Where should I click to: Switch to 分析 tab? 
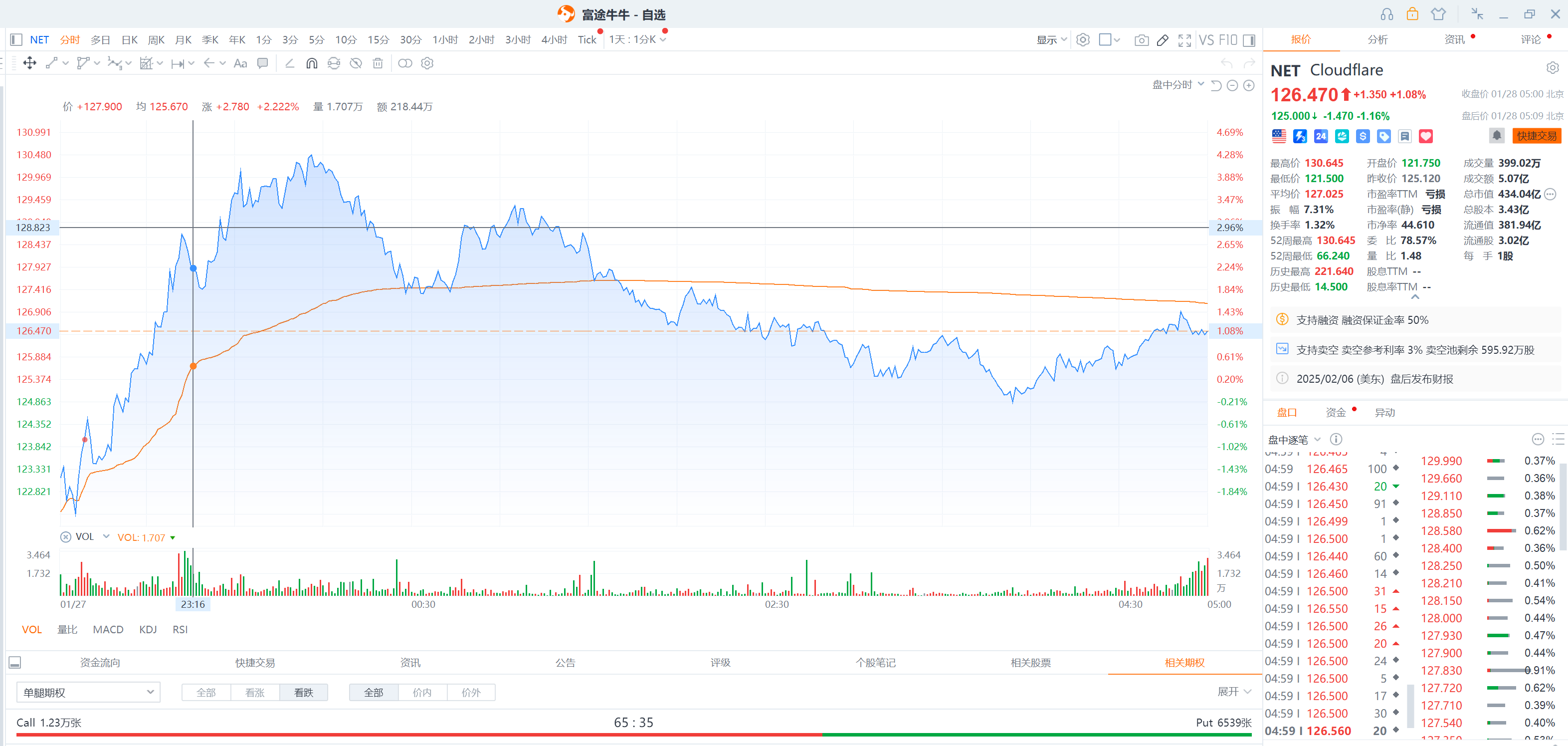coord(1377,39)
